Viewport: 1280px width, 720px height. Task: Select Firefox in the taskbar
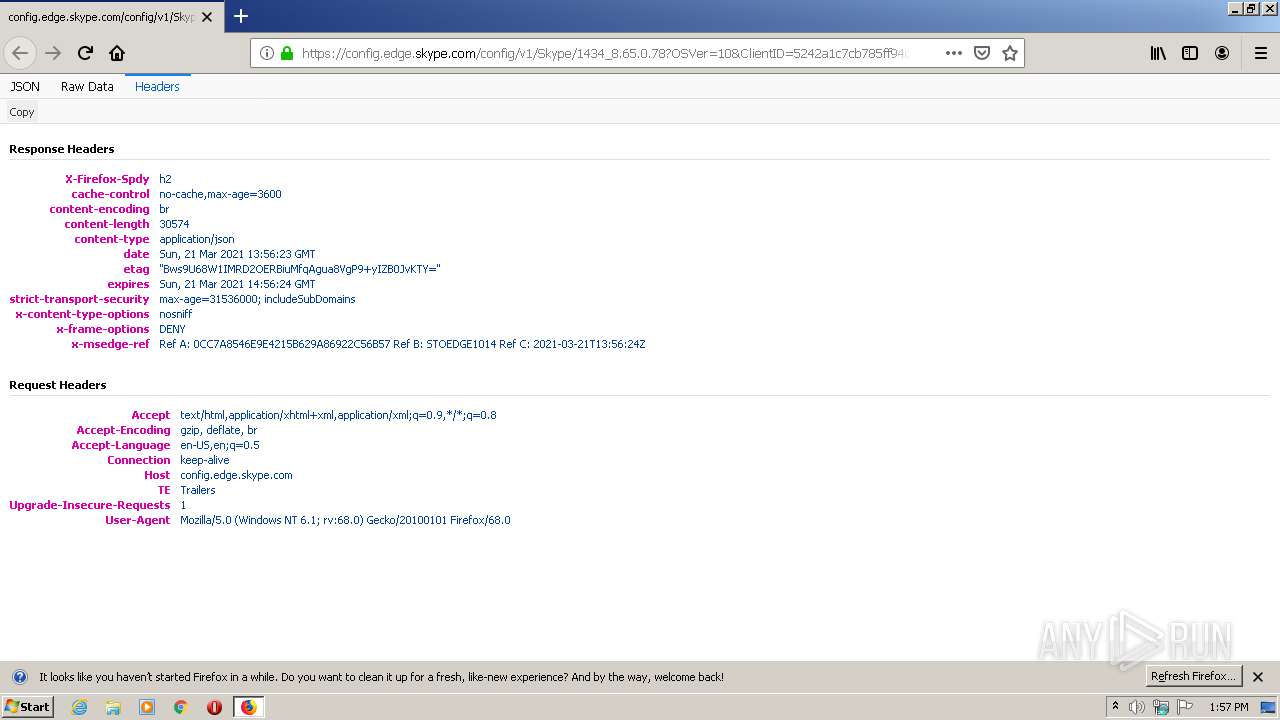tap(248, 707)
